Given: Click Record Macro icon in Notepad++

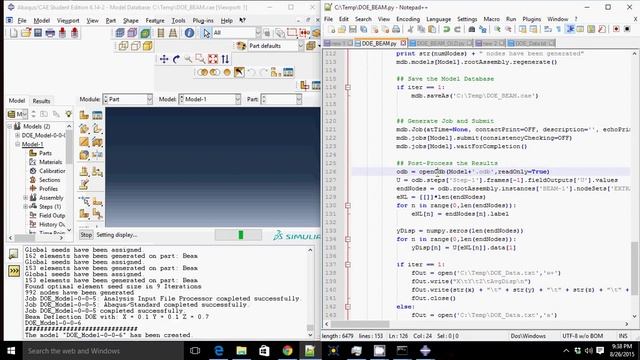Looking at the screenshot, I should (x=616, y=29).
